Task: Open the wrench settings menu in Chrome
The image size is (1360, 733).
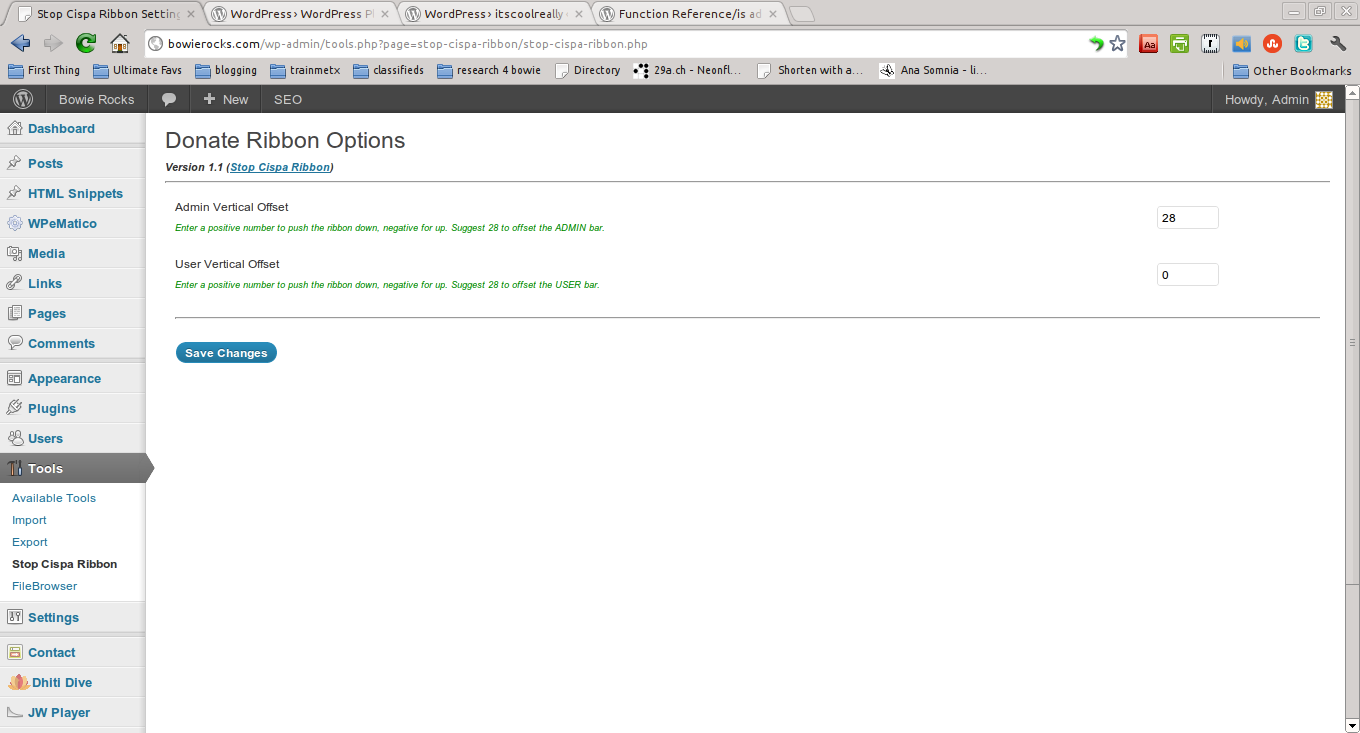Action: (x=1338, y=44)
